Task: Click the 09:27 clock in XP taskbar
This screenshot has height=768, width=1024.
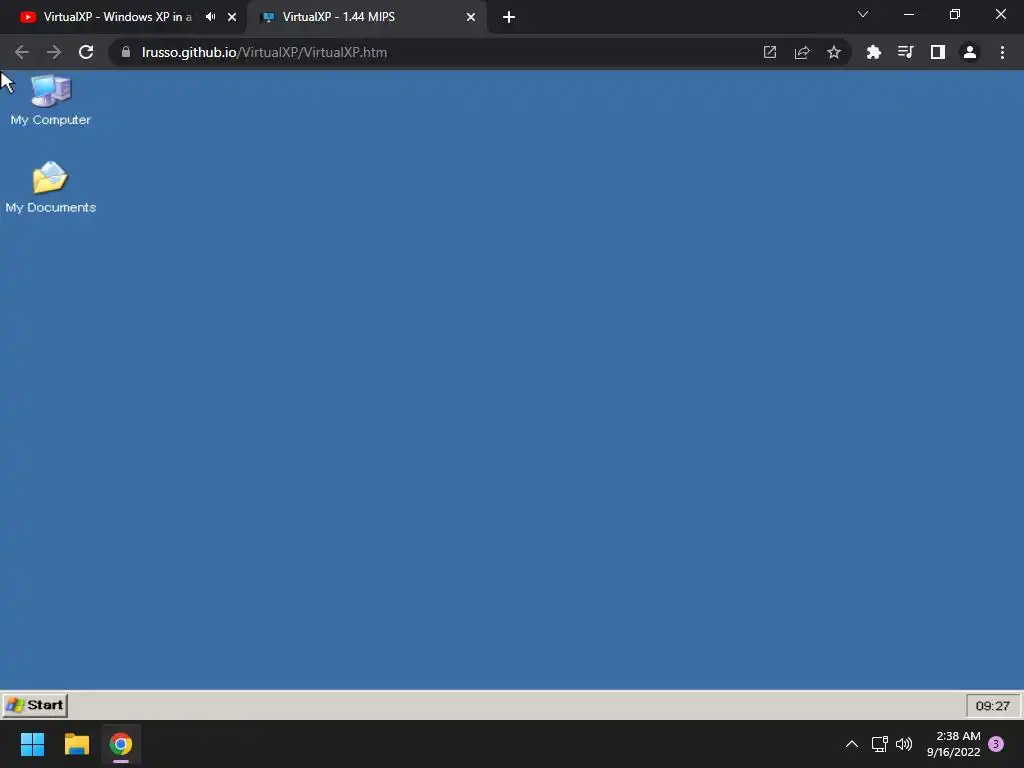Action: pos(993,705)
